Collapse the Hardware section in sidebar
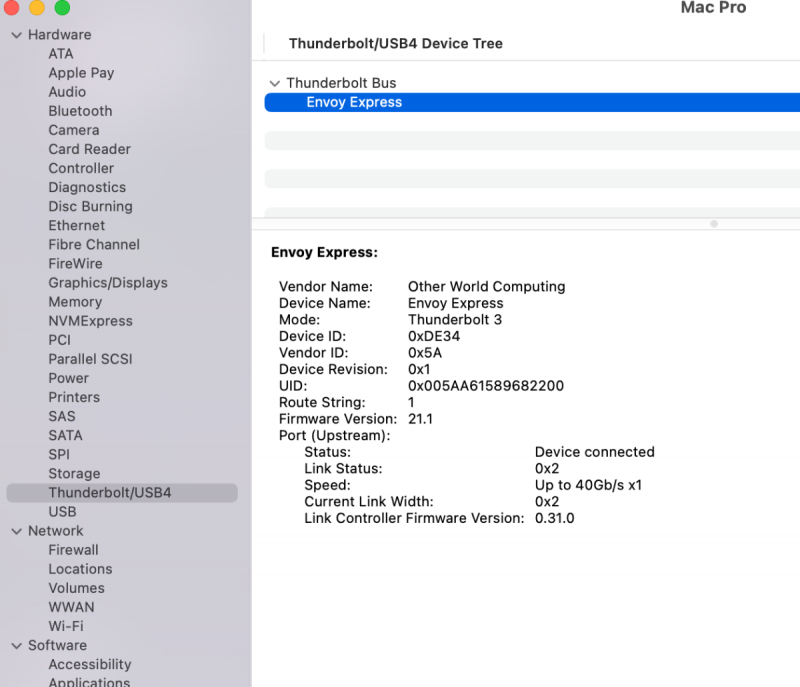The image size is (800, 687). click(x=17, y=35)
